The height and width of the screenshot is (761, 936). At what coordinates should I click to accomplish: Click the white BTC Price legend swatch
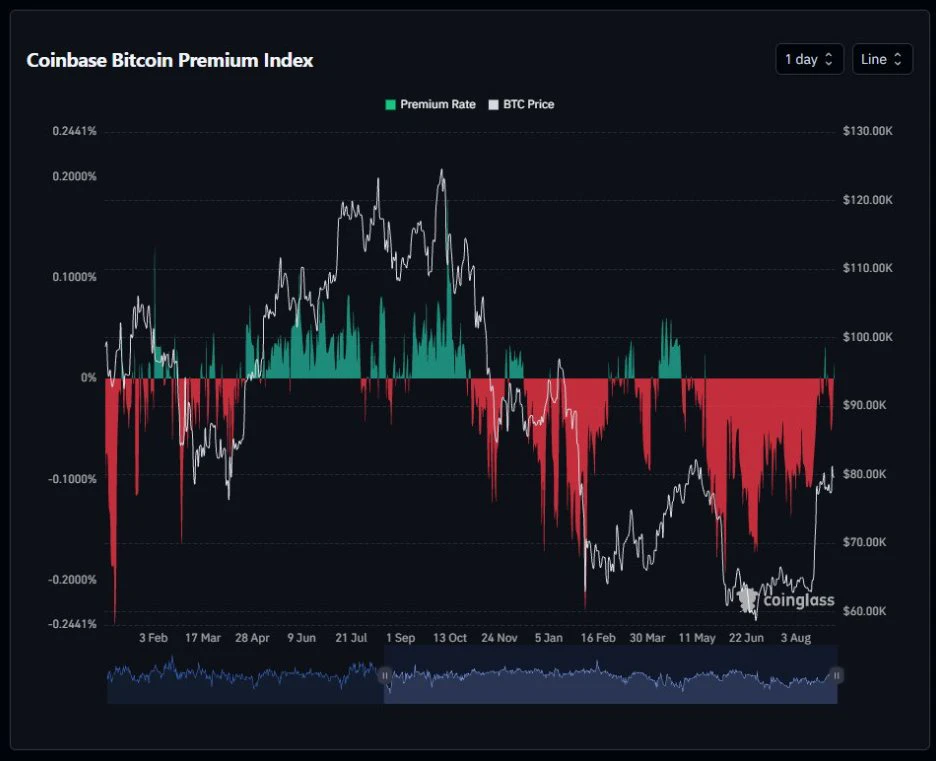point(493,105)
